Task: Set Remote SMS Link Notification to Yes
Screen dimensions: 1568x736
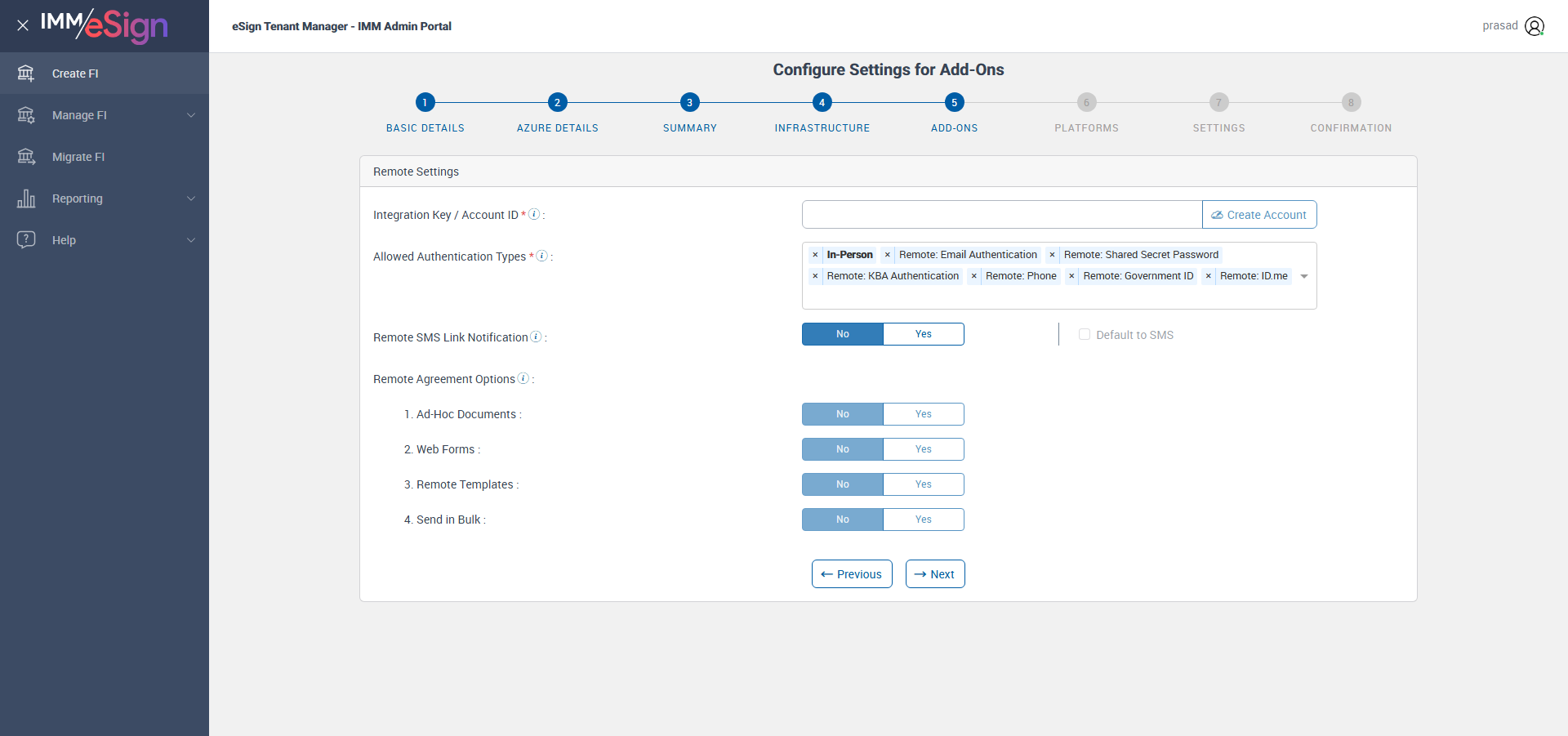Action: pos(924,334)
